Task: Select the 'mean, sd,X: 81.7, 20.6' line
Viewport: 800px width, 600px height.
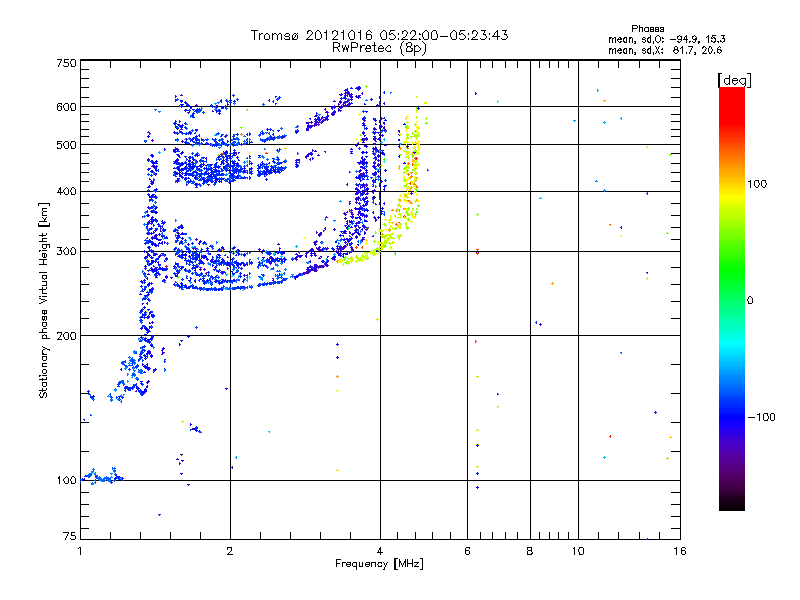Action: 665,50
